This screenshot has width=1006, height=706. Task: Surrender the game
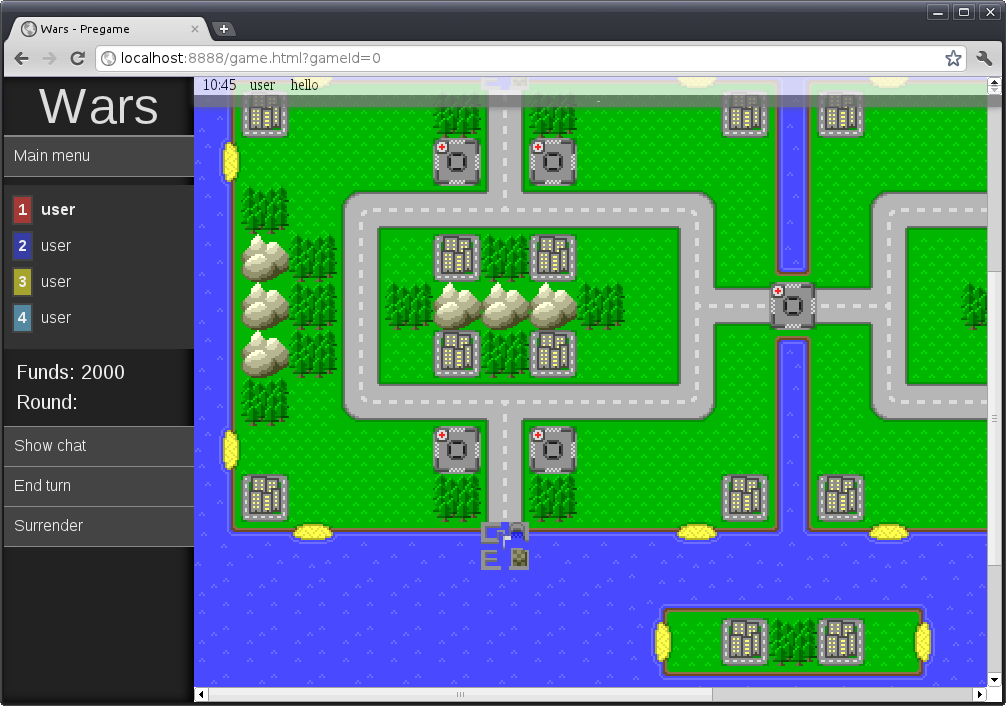[x=98, y=526]
